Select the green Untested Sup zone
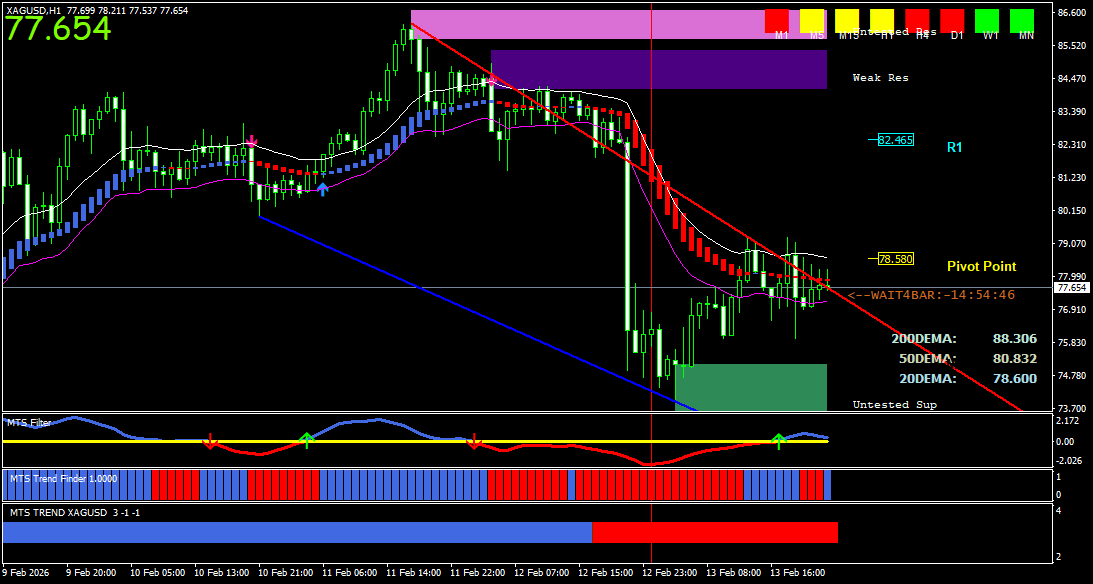 click(750, 387)
